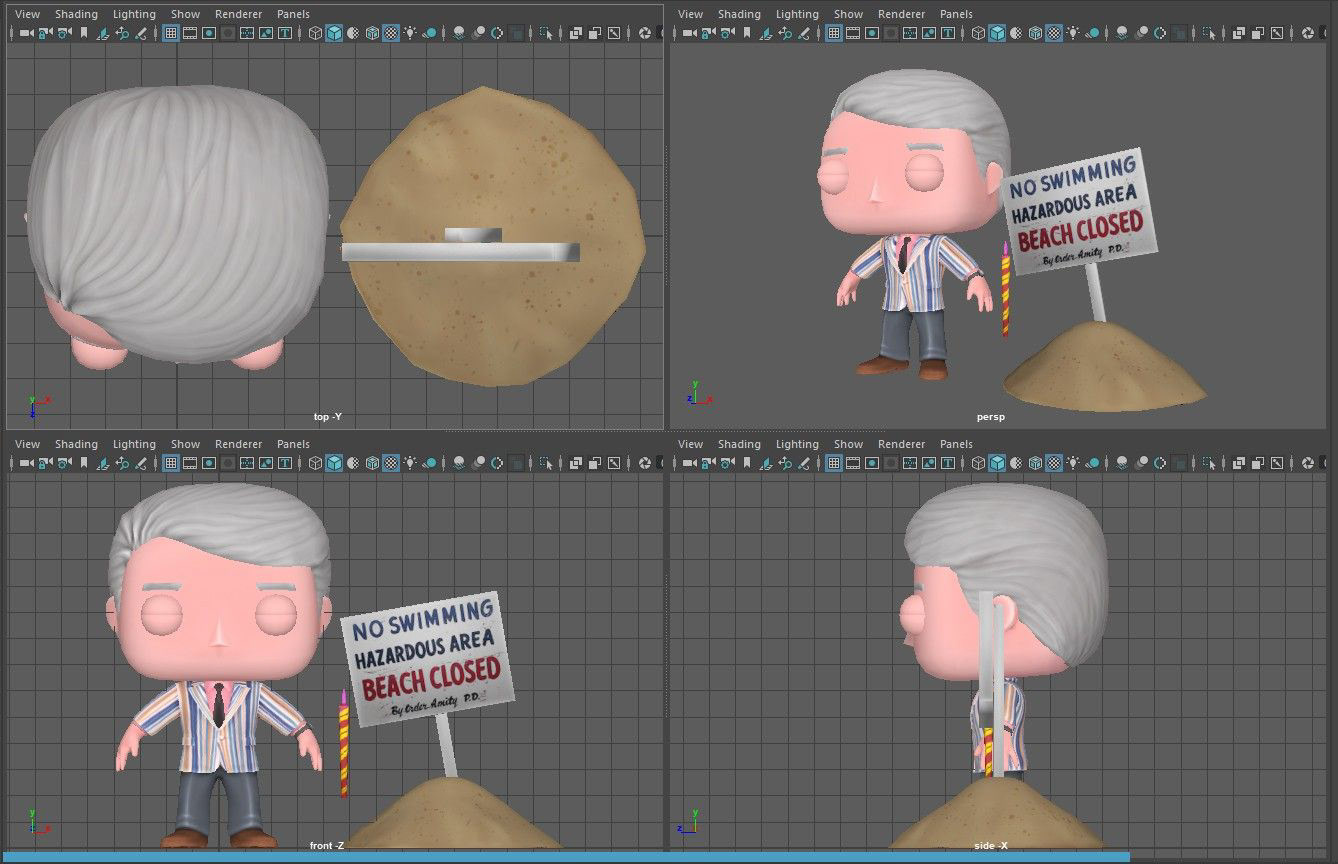
Task: Open Lighting menu in front -Z panel
Action: 134,444
